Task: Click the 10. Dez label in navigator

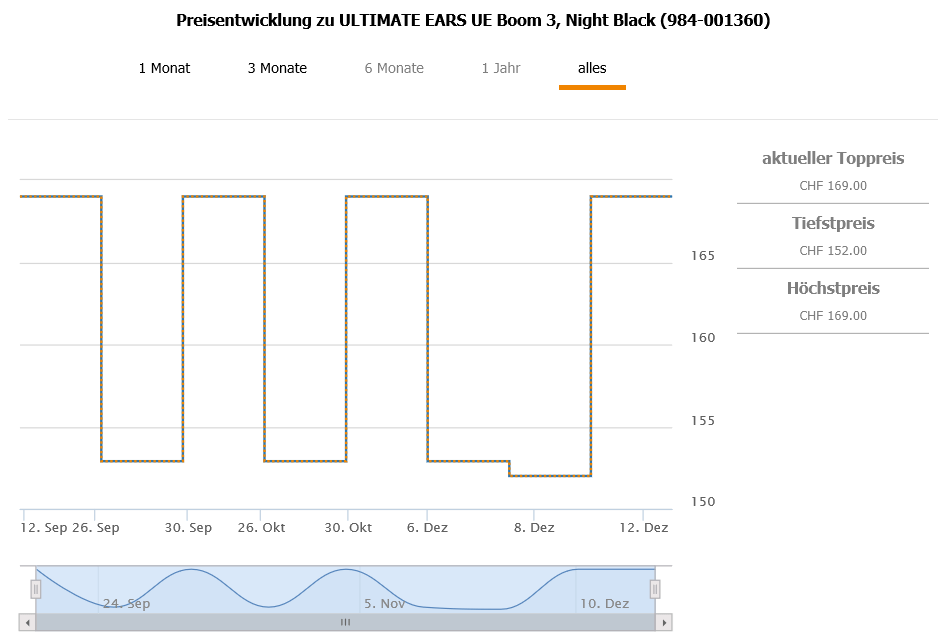Action: coord(604,603)
